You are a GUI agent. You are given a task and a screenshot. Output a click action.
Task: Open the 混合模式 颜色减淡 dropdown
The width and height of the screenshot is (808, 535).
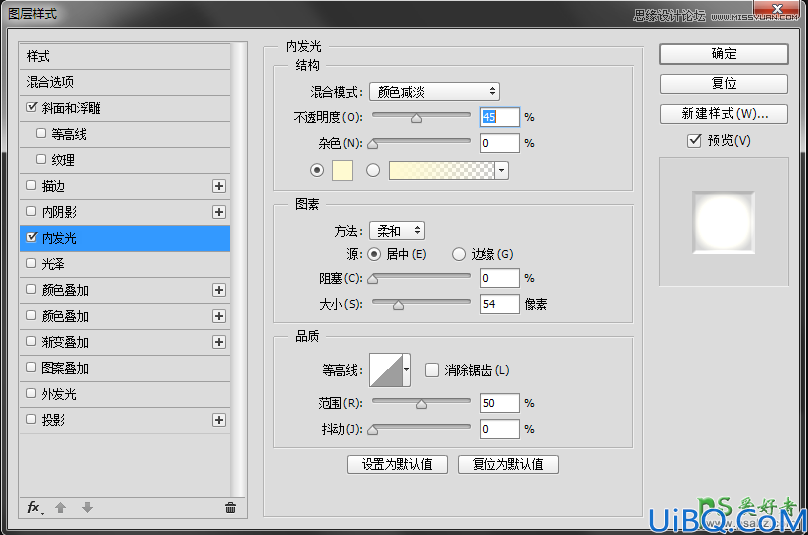click(x=434, y=92)
